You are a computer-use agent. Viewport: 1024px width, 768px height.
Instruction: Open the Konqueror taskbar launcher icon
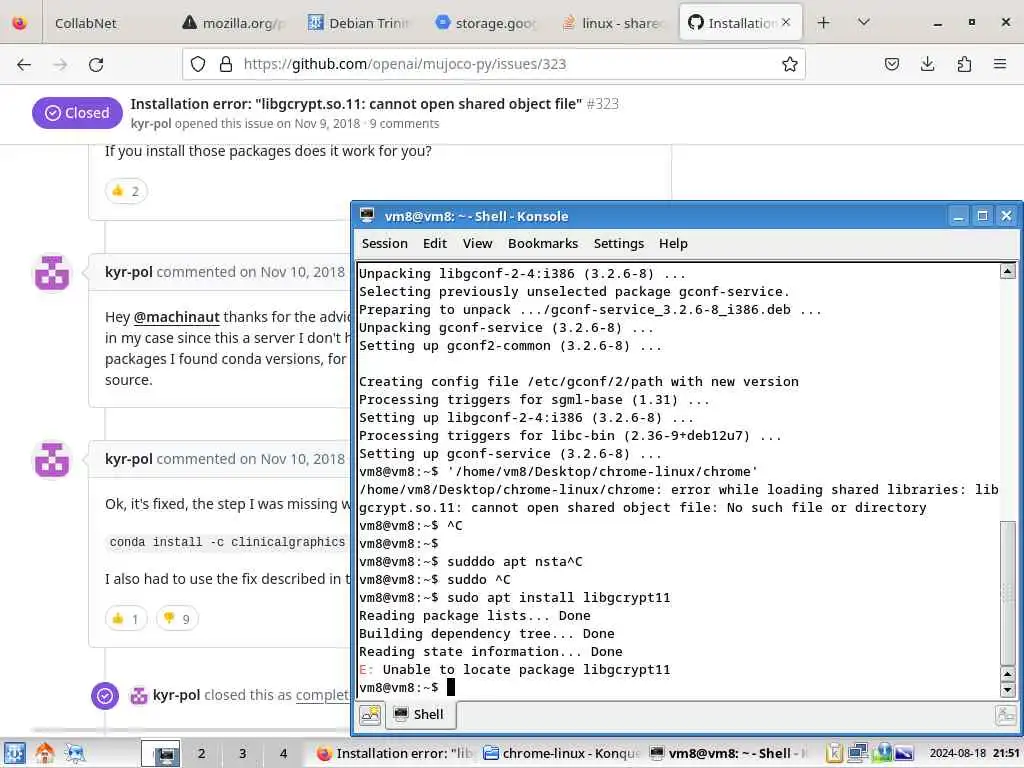[74, 754]
